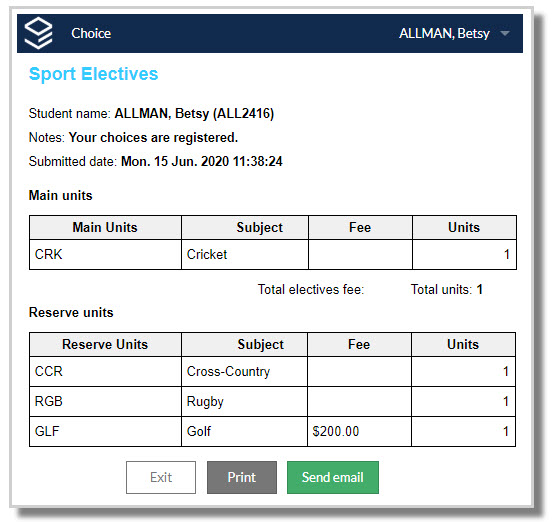
Task: Select the Sport Electives heading
Action: pos(93,74)
